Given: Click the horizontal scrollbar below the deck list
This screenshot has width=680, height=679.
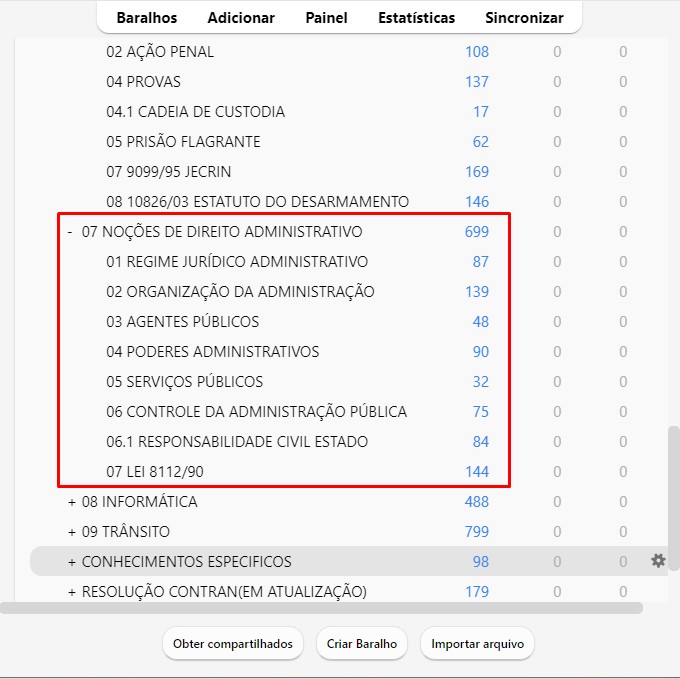Looking at the screenshot, I should [x=321, y=608].
